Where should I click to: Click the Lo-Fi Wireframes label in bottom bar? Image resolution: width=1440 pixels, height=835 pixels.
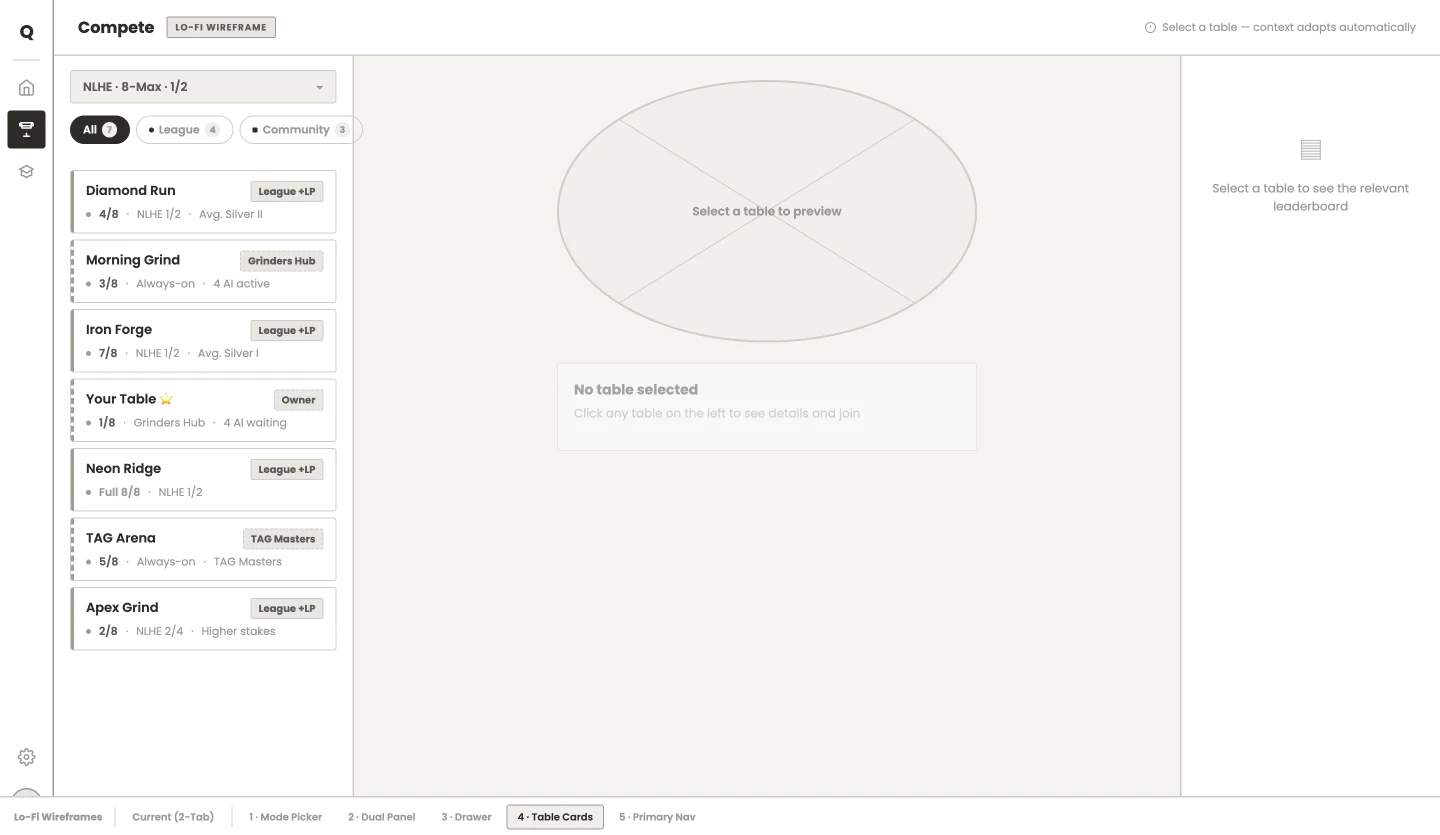[58, 817]
